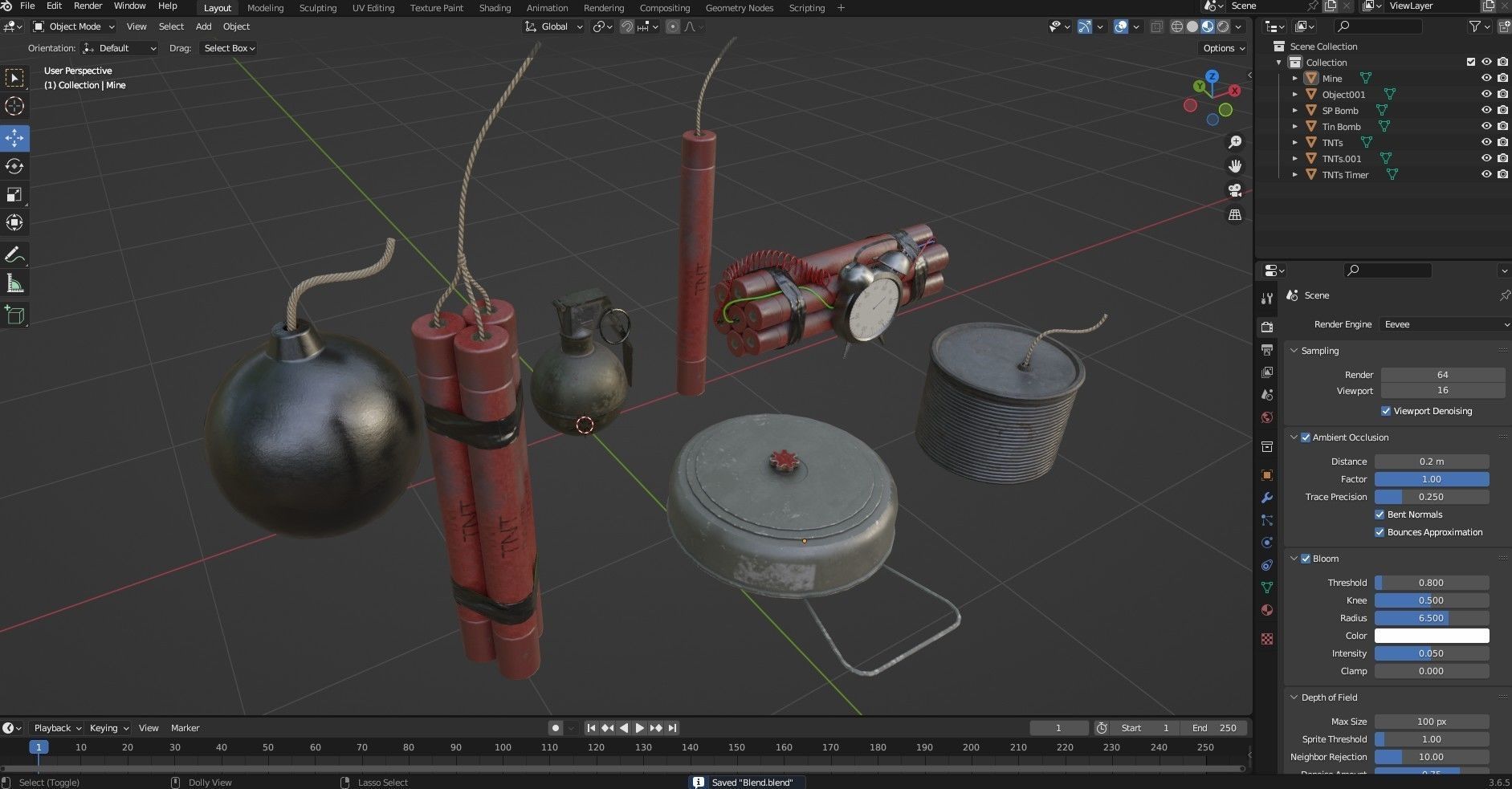Open the Object Mode dropdown
Screen dimensions: 1512x789
(x=72, y=26)
